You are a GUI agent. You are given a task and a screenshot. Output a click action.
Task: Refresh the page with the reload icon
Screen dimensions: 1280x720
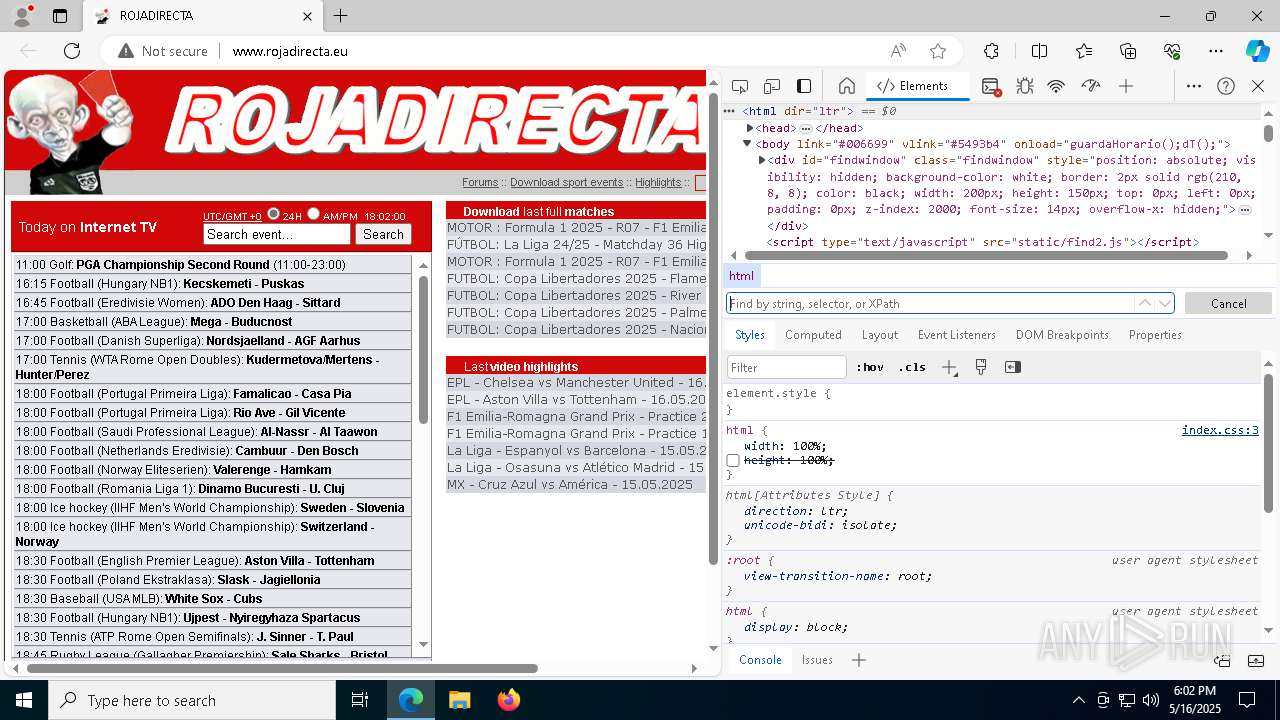(72, 51)
